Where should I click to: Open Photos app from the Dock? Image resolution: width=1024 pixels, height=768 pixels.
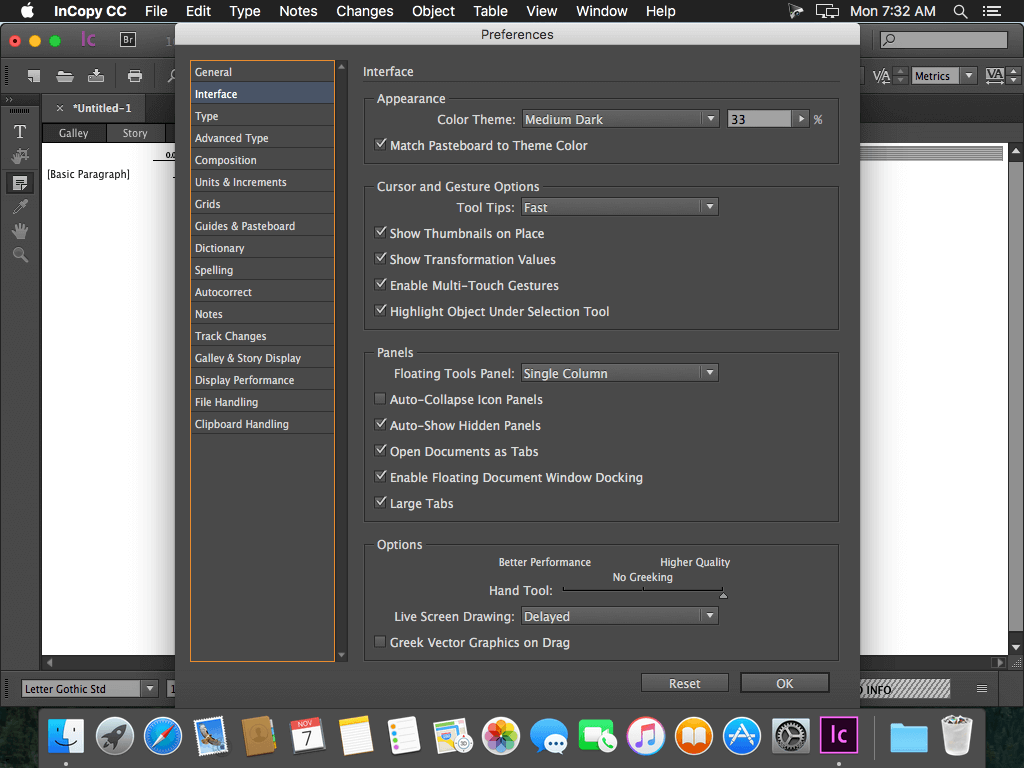pyautogui.click(x=501, y=737)
